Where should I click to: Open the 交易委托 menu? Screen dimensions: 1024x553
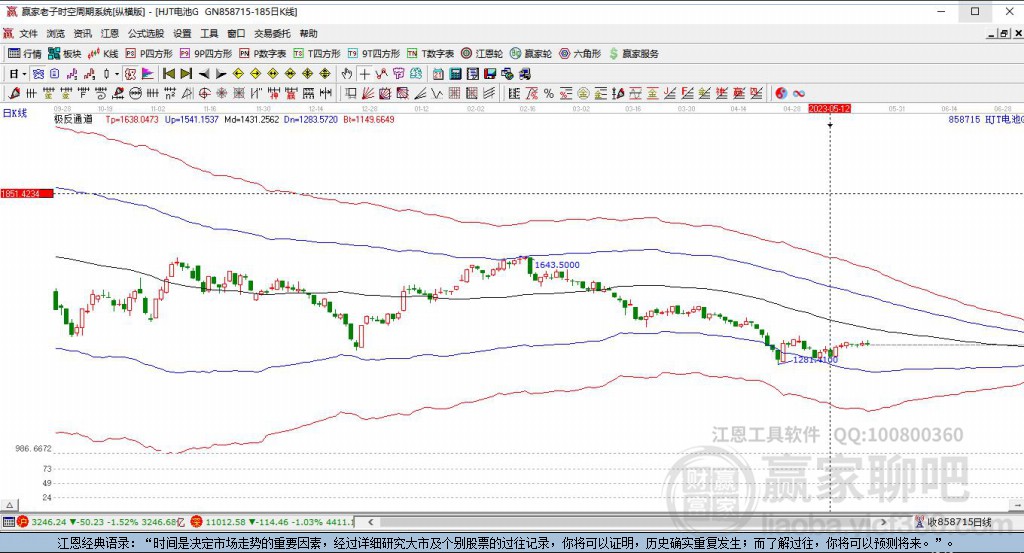pos(272,33)
